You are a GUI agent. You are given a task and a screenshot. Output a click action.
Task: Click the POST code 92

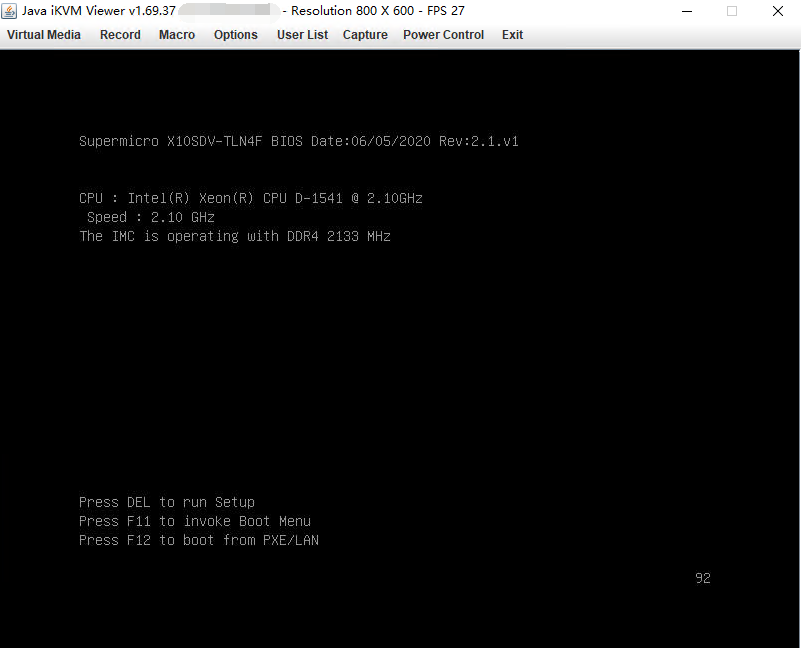pyautogui.click(x=703, y=578)
